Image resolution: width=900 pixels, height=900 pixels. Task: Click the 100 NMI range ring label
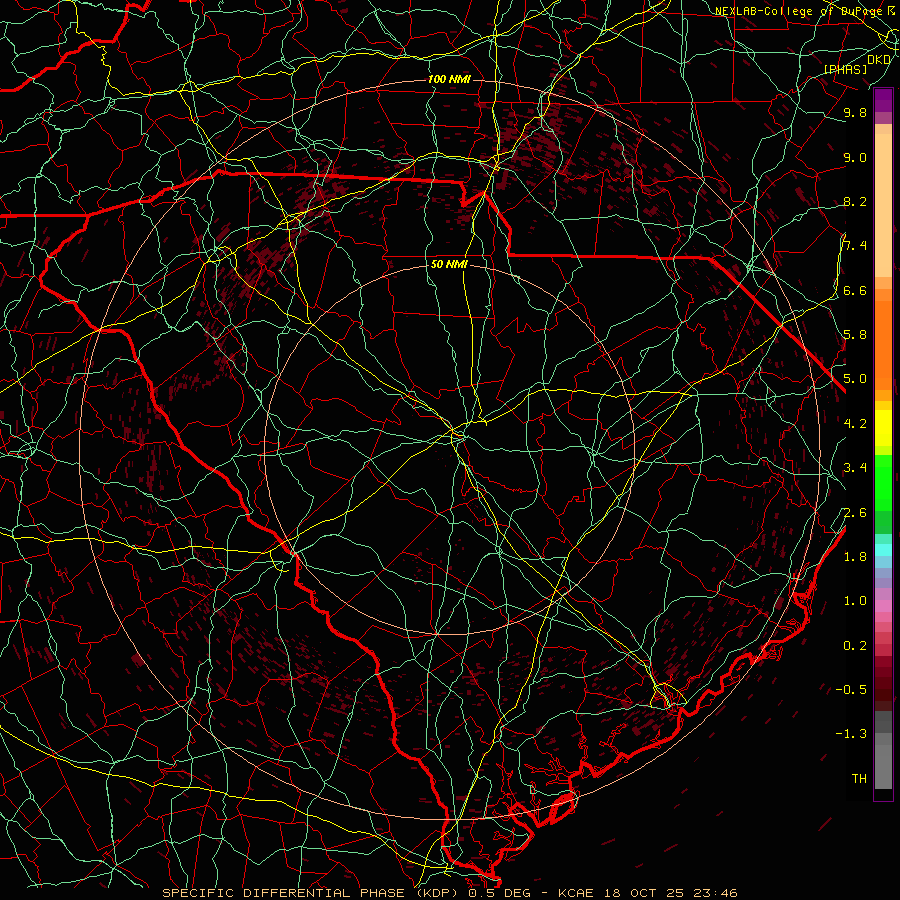coord(449,79)
